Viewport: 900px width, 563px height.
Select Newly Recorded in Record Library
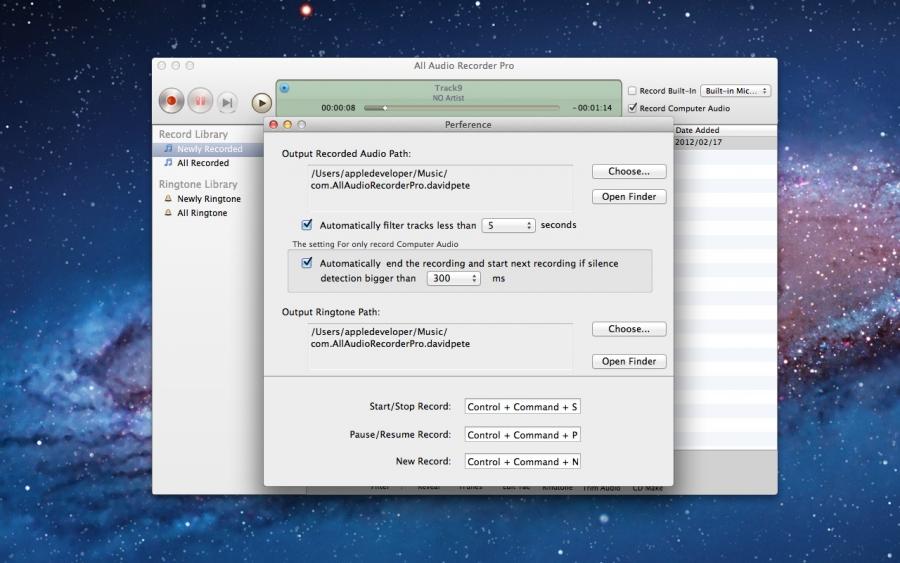[x=208, y=149]
